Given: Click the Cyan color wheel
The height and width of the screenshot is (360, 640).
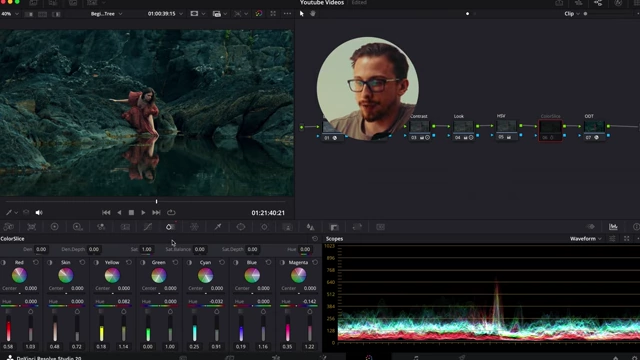Looking at the screenshot, I should pos(205,276).
